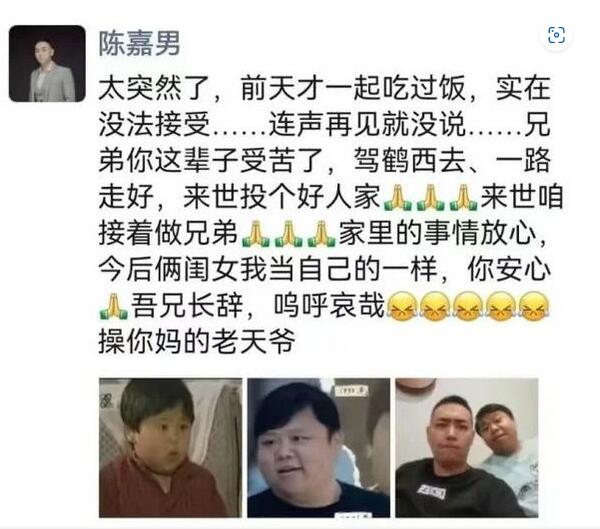Open the 陈嘉男 username link
The width and height of the screenshot is (600, 529).
pos(139,43)
